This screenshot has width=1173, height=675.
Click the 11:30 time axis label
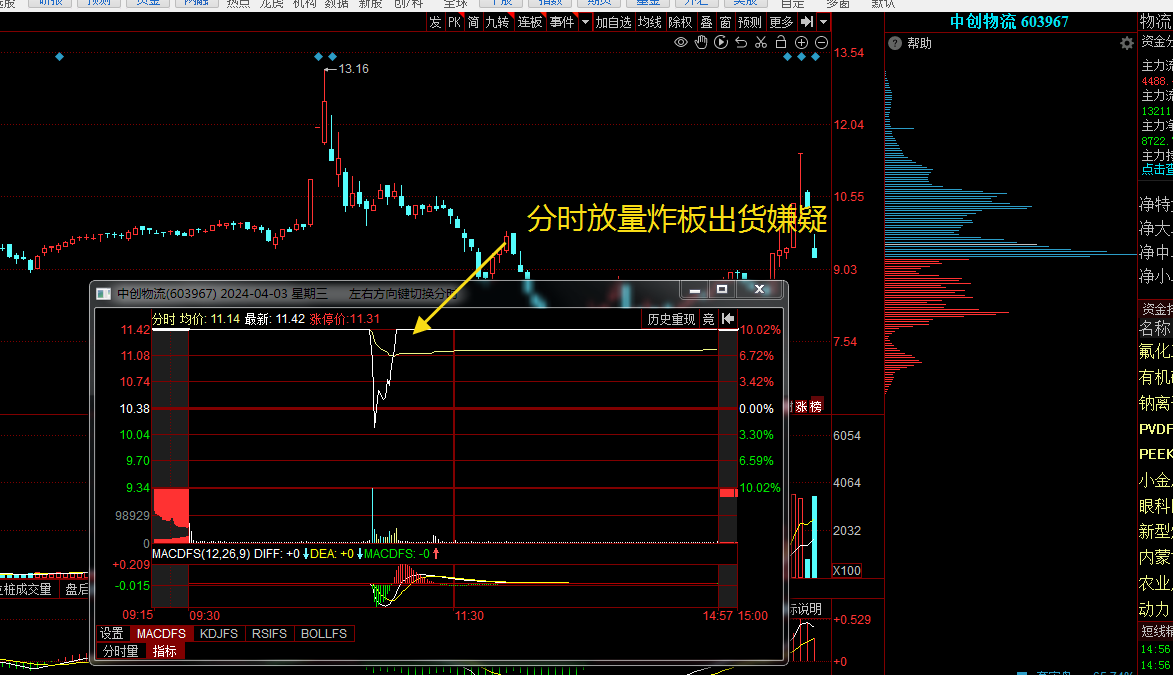(x=469, y=616)
